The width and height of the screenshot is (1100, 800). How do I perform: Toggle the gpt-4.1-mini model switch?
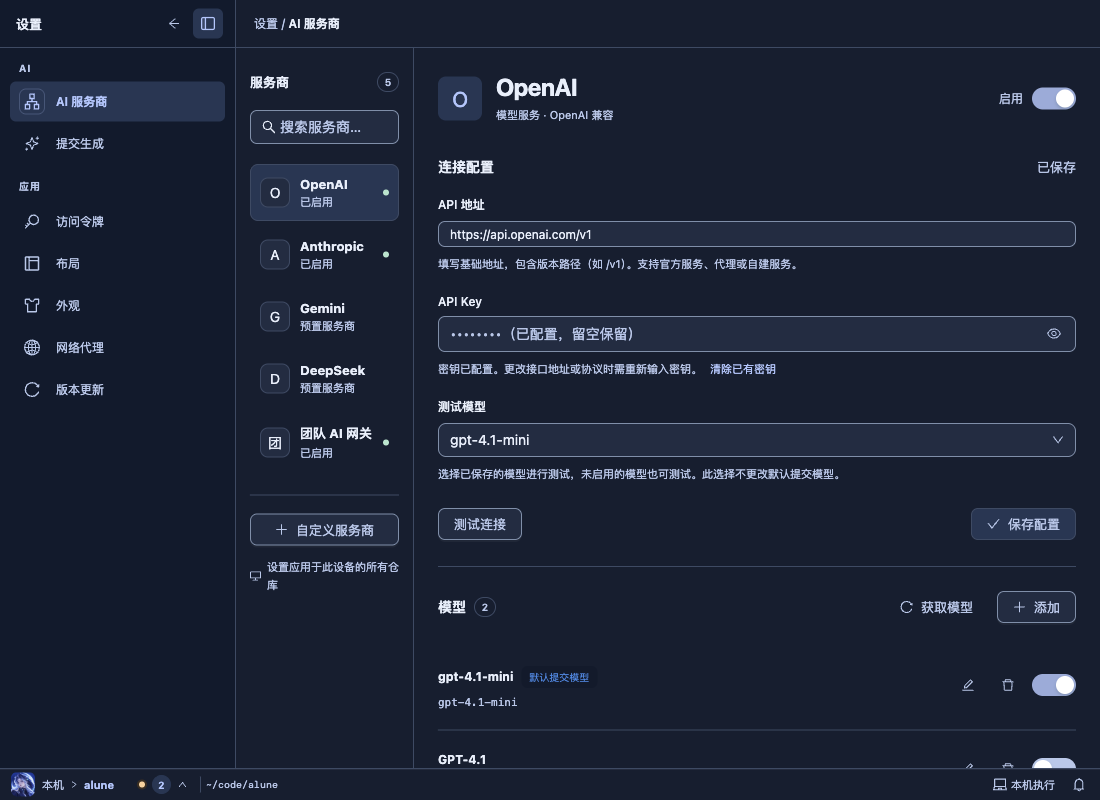click(x=1053, y=685)
